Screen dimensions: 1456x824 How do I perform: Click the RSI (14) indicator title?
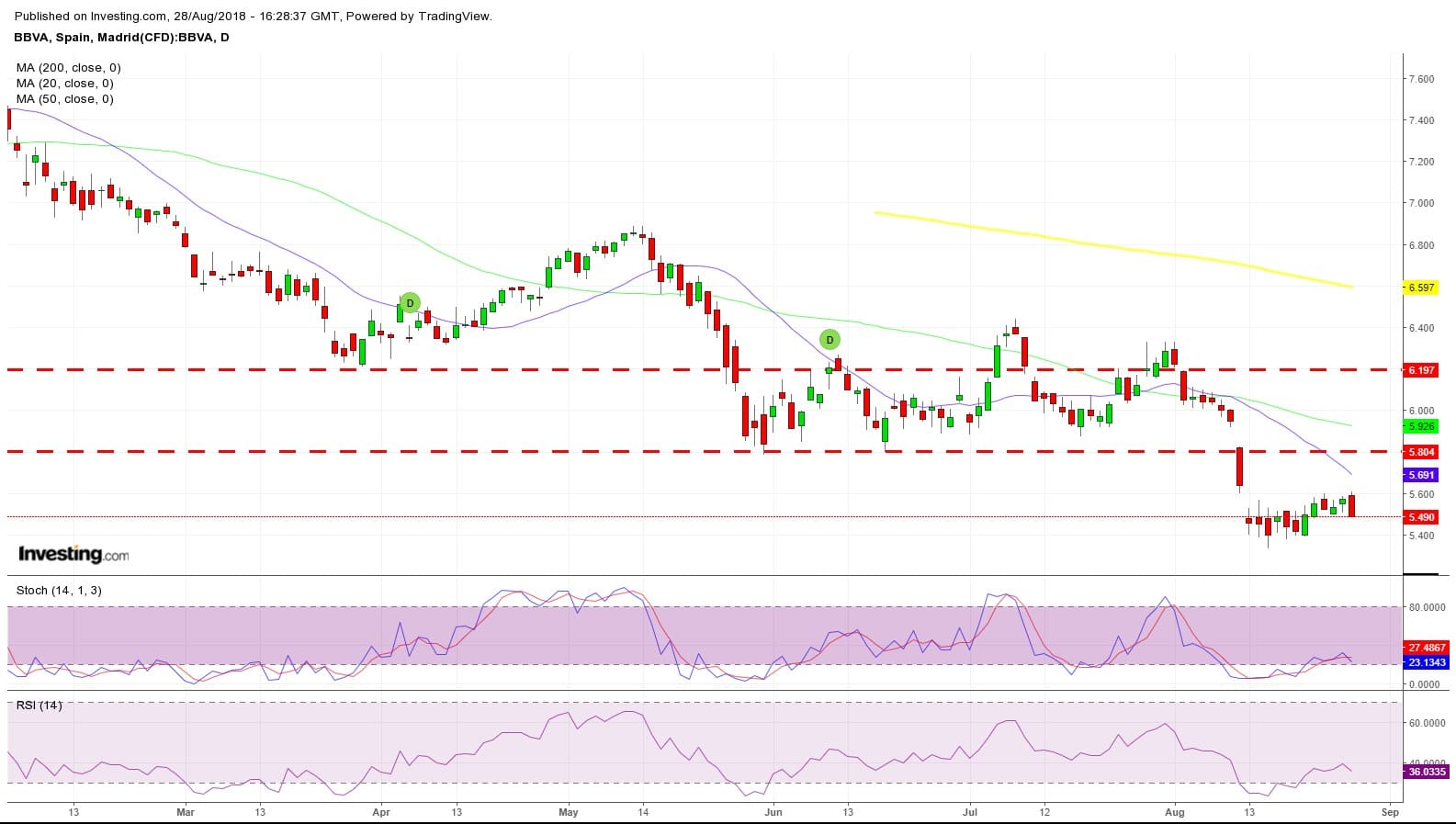click(39, 705)
